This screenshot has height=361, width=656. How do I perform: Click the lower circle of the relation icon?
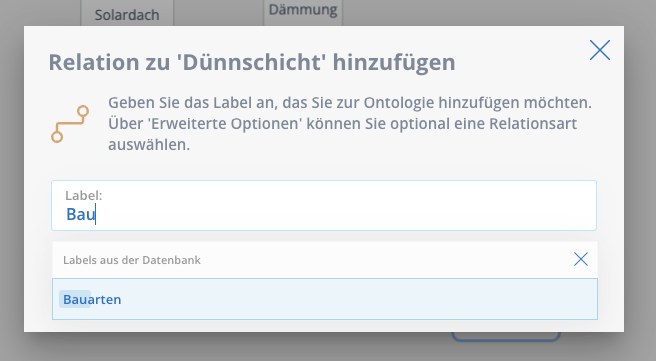[57, 137]
